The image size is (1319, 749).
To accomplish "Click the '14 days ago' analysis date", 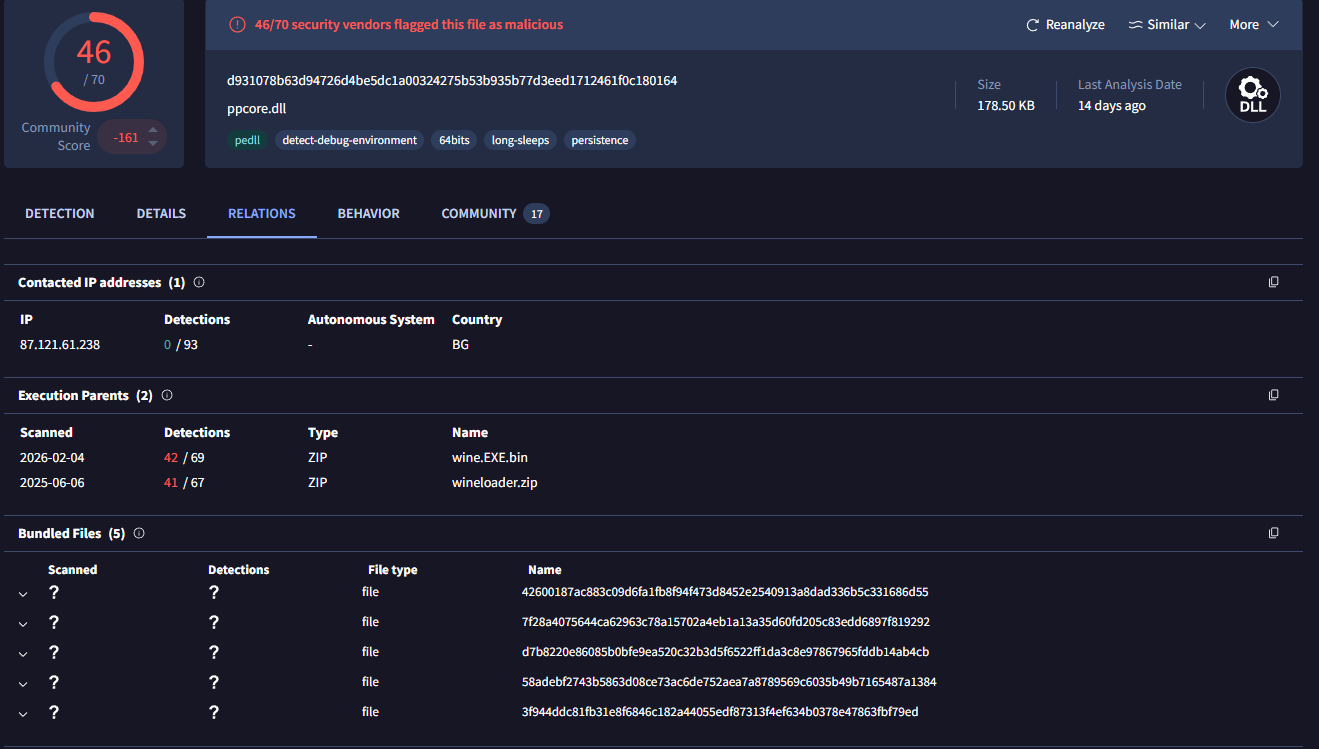I will [x=1112, y=106].
